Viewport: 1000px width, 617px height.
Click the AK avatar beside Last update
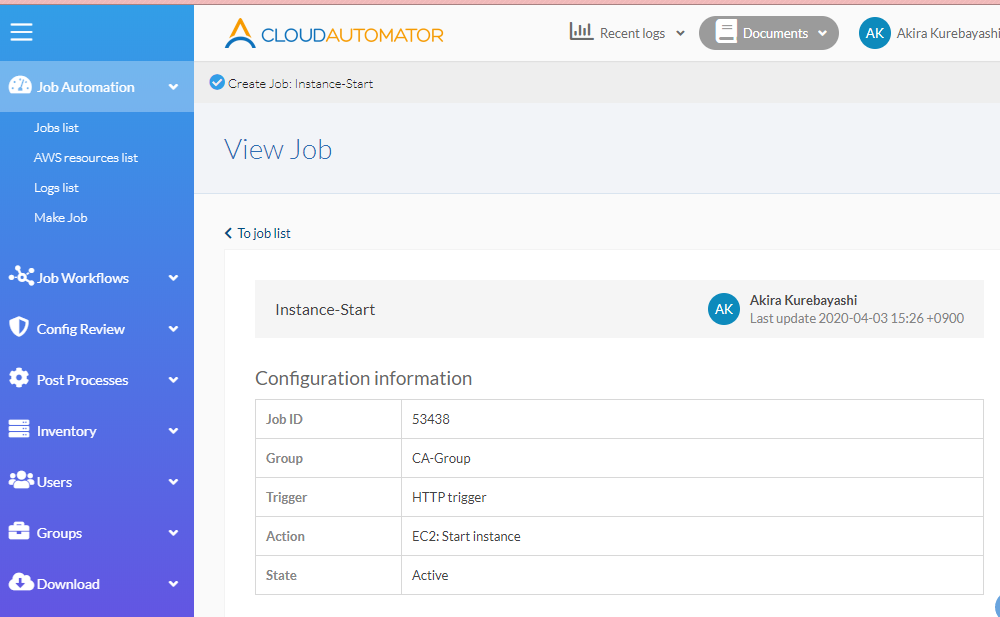[x=724, y=309]
